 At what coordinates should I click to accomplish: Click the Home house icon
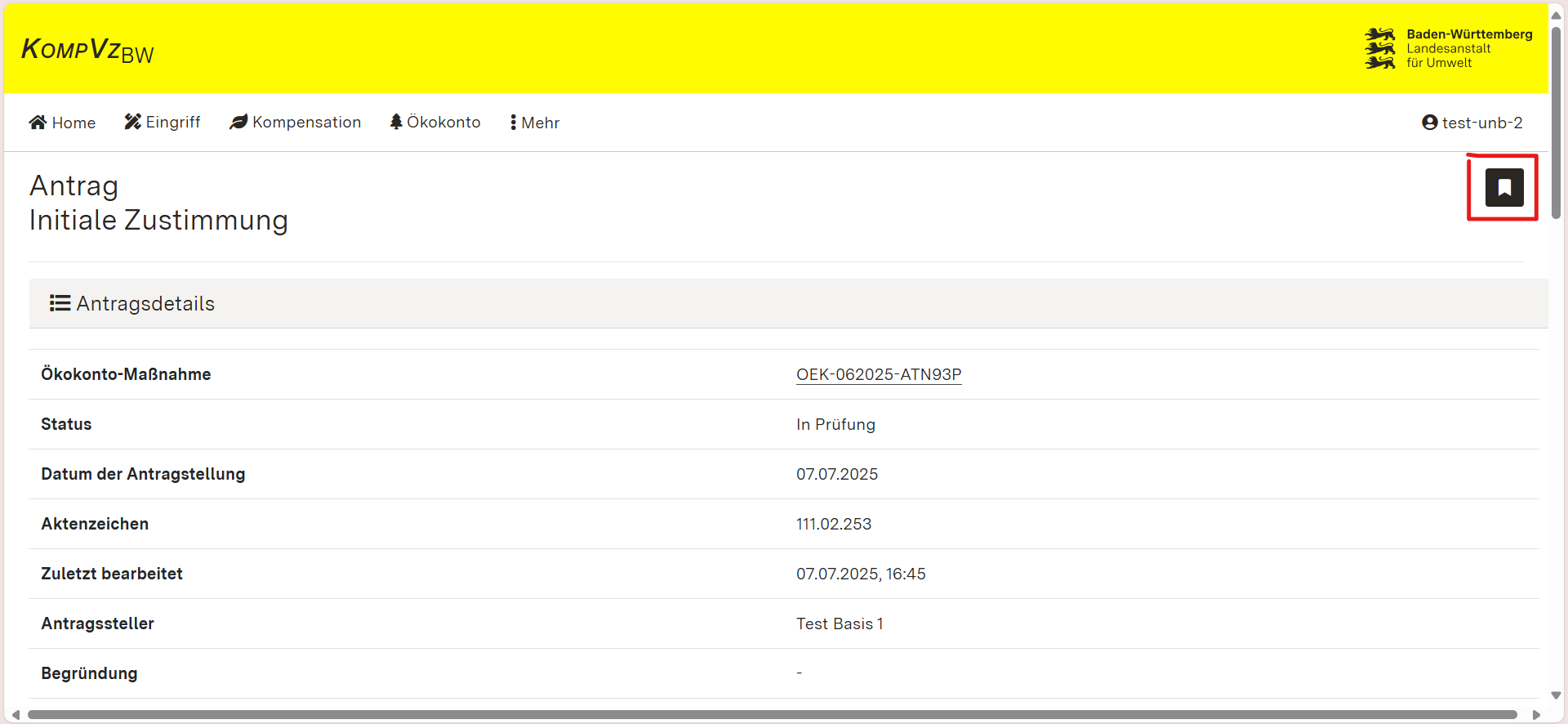[38, 123]
